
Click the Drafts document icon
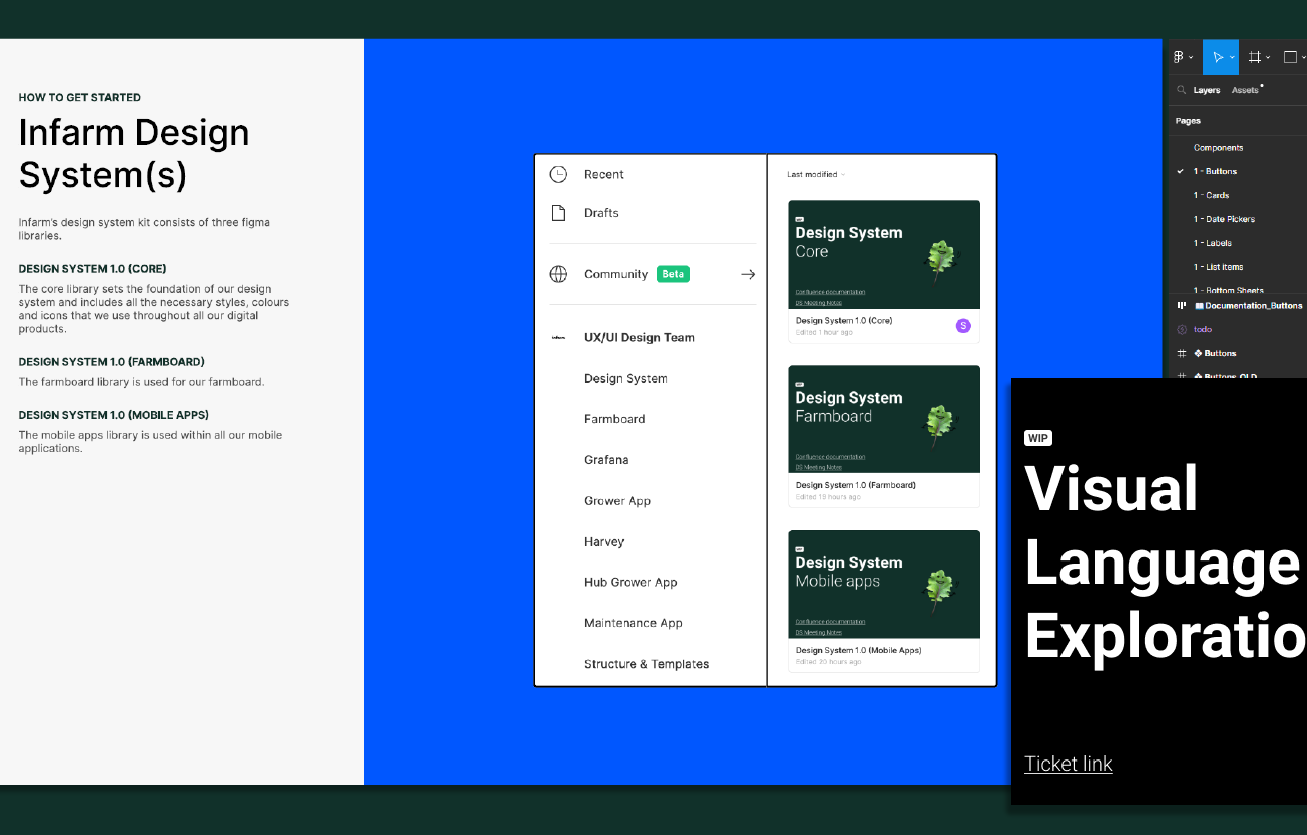(558, 213)
